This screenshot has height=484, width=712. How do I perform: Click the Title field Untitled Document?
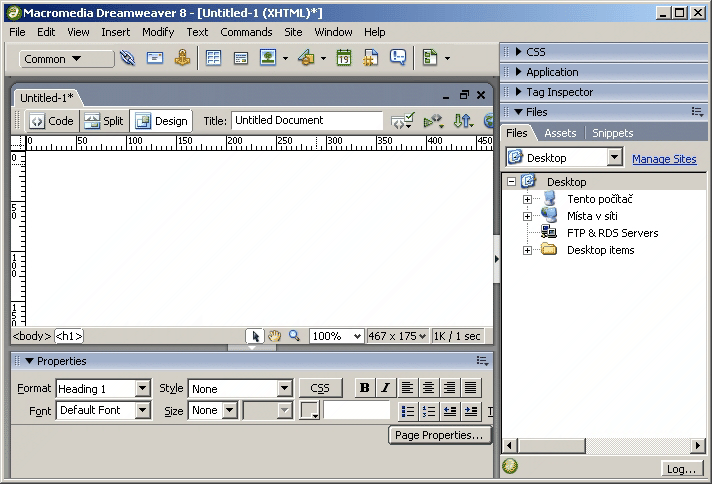tap(307, 120)
